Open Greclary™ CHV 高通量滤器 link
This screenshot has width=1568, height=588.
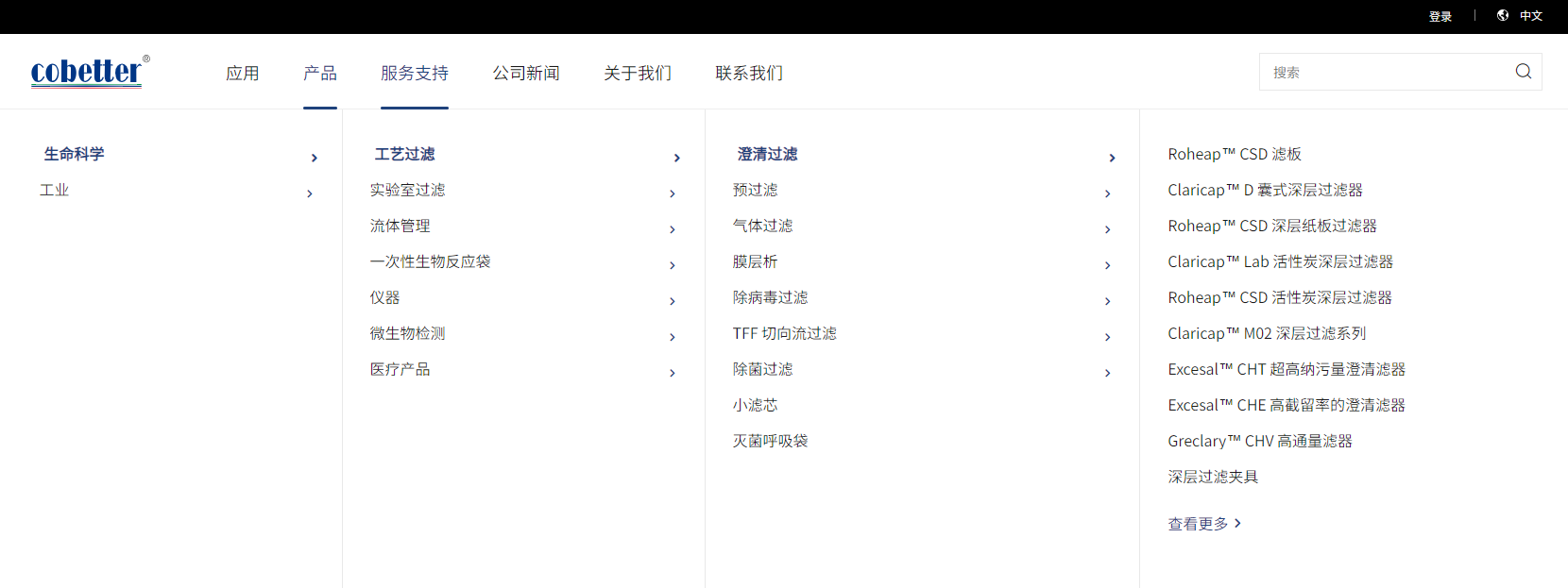1259,441
